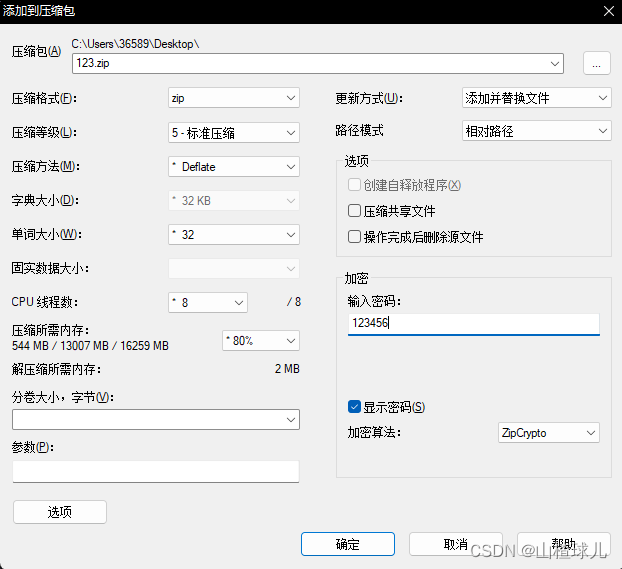Open help via the 帮助 button
The width and height of the screenshot is (622, 569).
564,544
